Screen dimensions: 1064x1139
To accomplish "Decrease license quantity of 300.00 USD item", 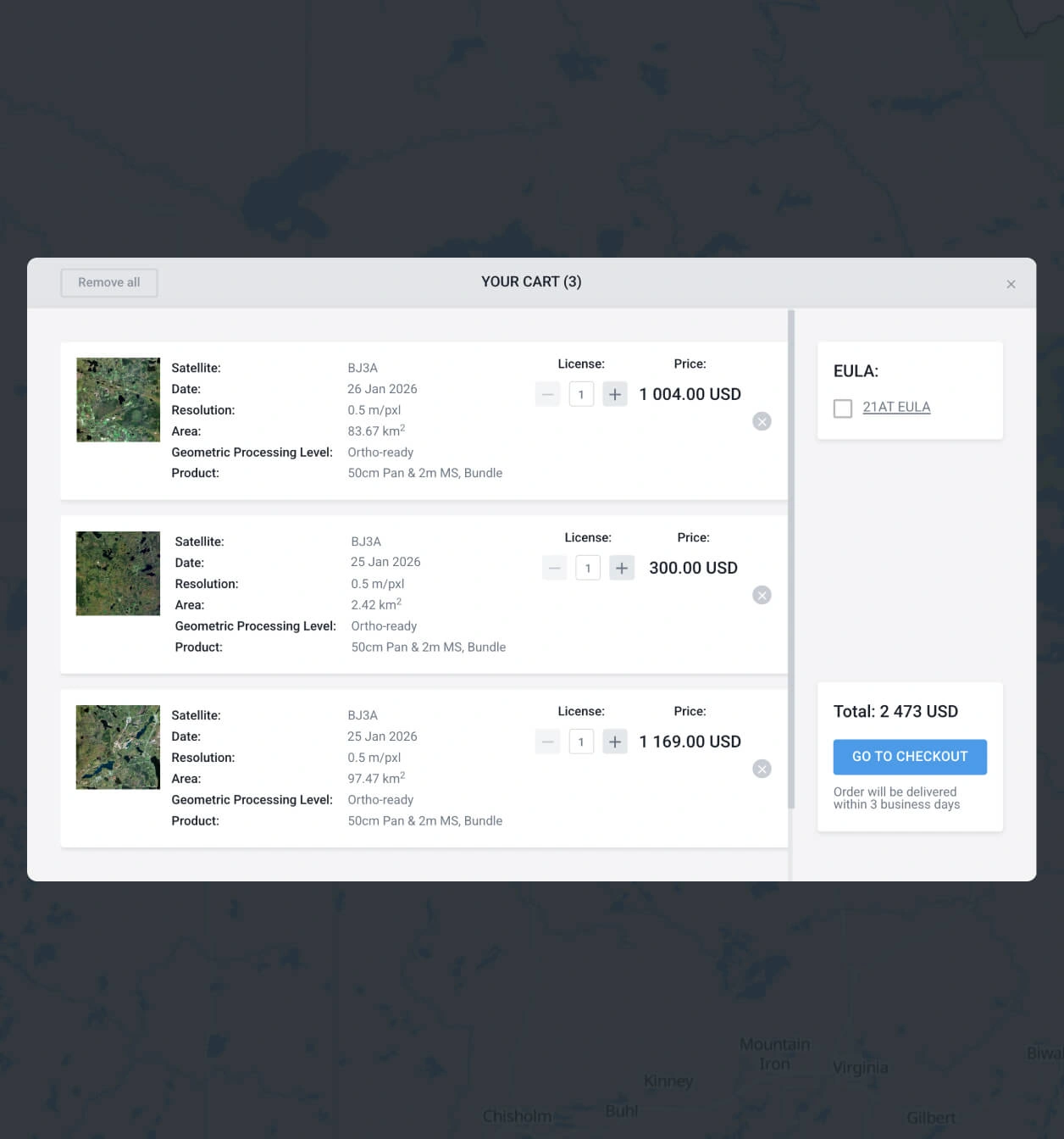I will 554,567.
